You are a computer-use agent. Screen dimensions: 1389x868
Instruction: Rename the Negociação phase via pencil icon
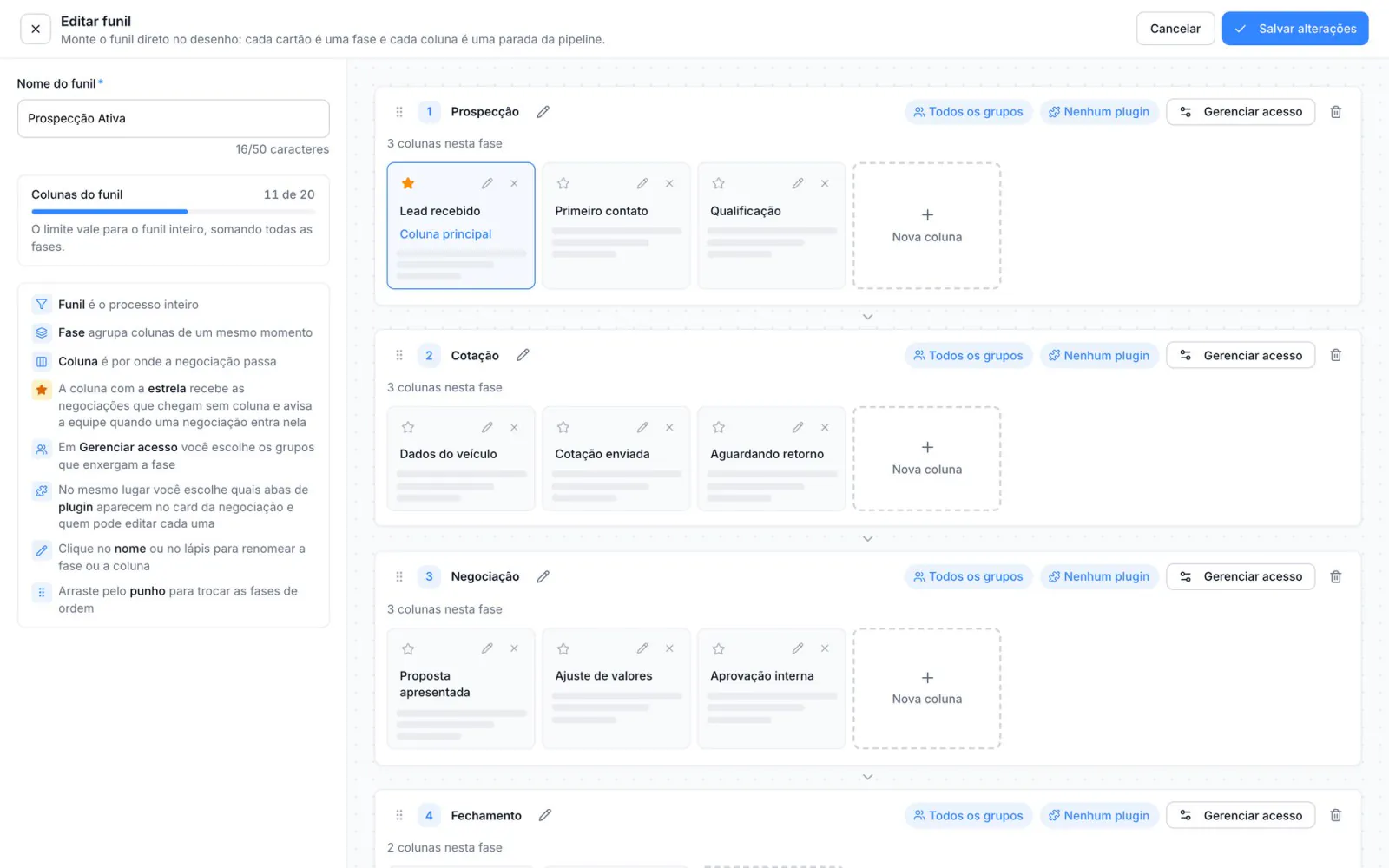pos(543,576)
